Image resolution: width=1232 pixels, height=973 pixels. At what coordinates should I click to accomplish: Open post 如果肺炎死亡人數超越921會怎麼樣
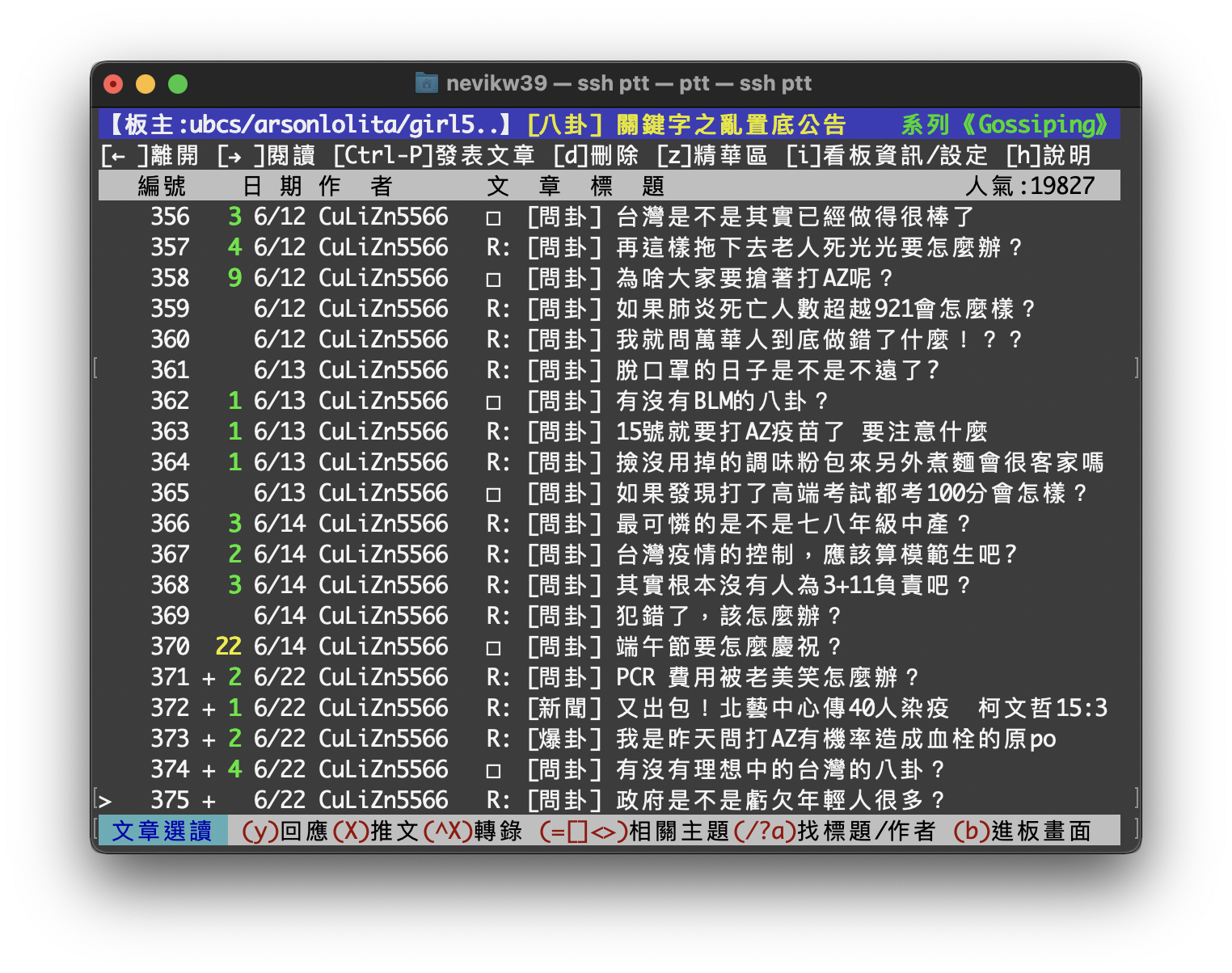[x=825, y=309]
